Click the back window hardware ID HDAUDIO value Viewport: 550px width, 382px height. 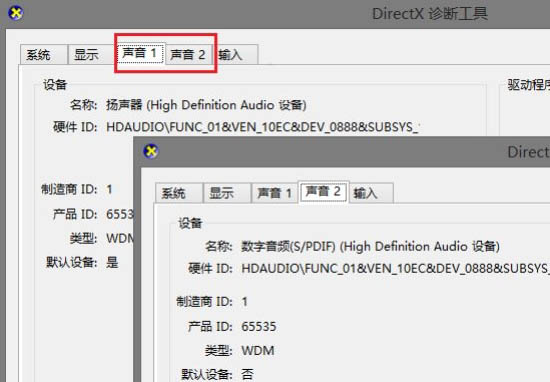[x=262, y=127]
